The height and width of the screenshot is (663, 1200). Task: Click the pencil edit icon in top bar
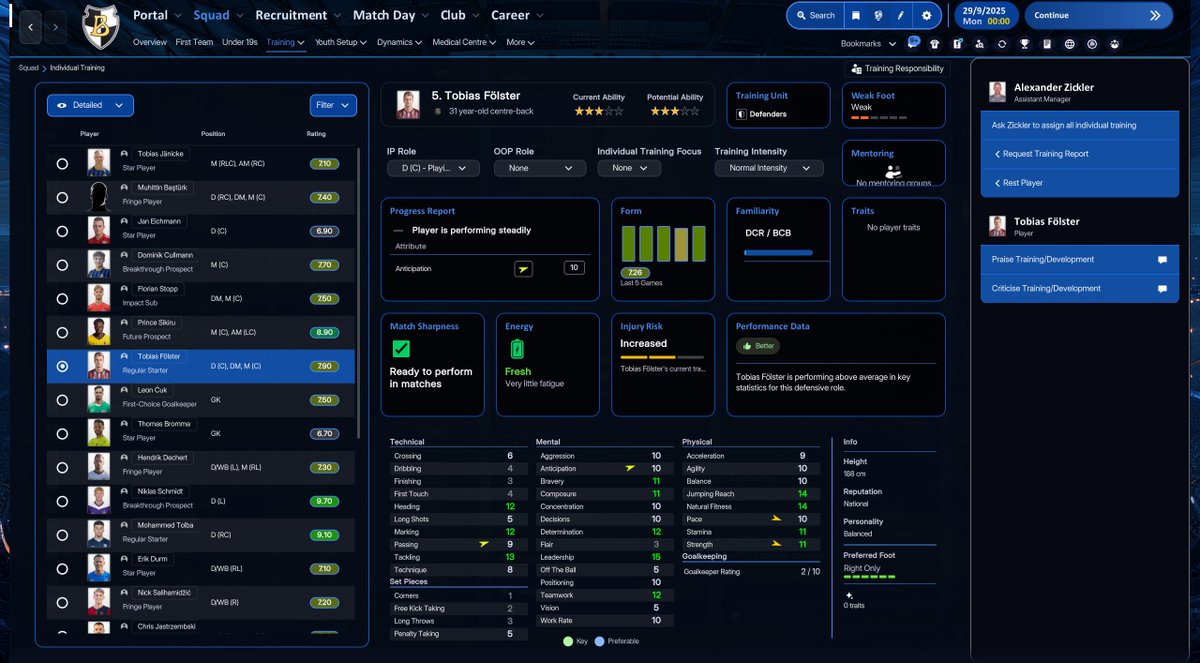(x=901, y=16)
